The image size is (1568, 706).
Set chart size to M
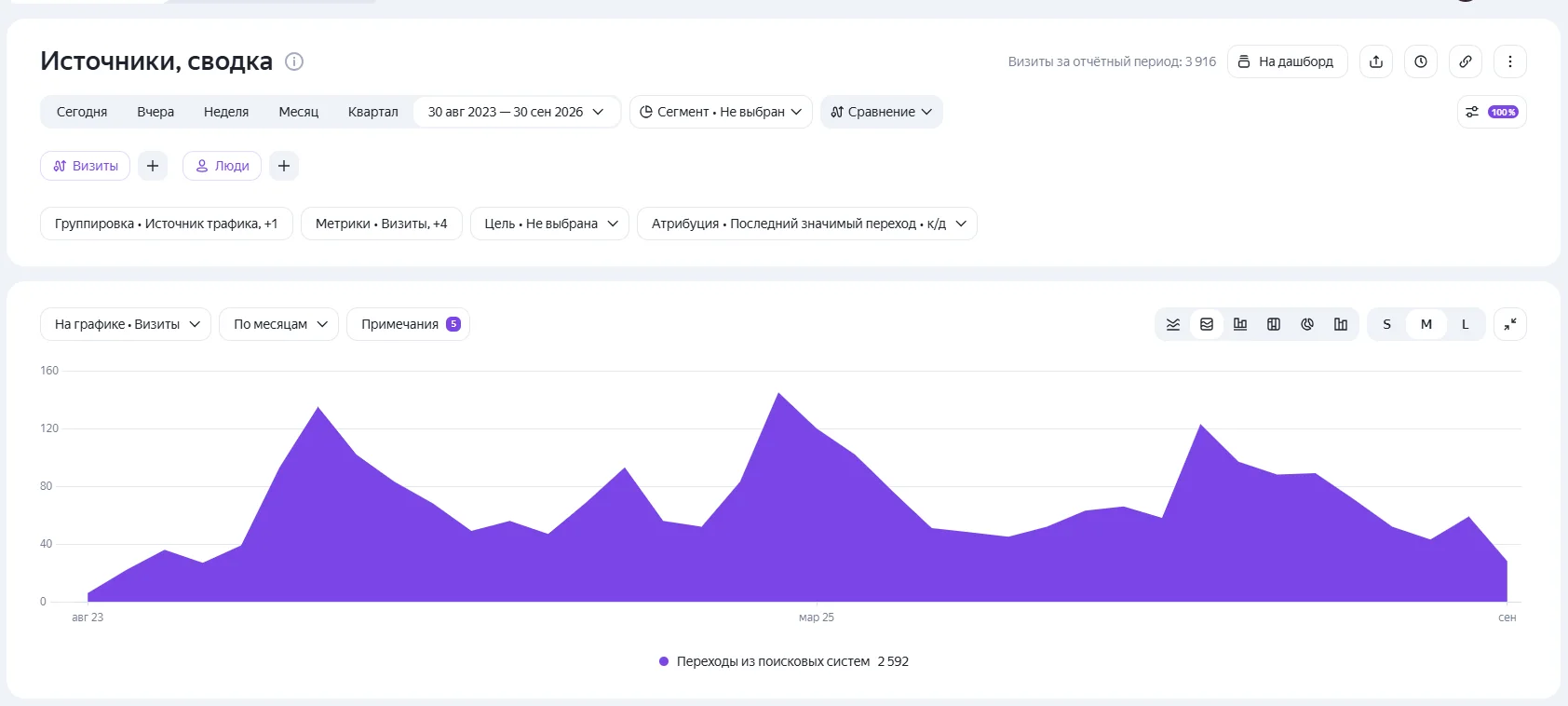[1426, 324]
